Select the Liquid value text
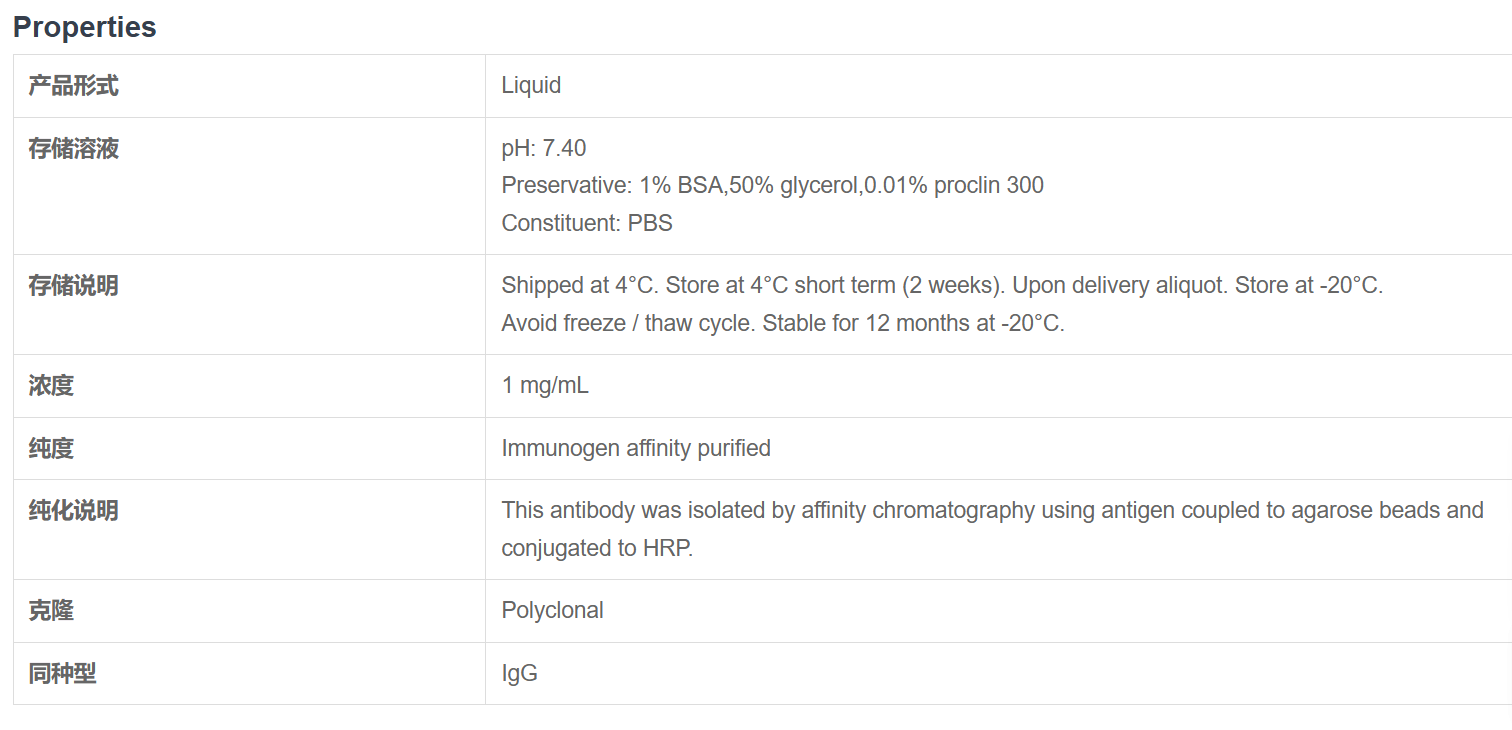The height and width of the screenshot is (730, 1512). (531, 86)
